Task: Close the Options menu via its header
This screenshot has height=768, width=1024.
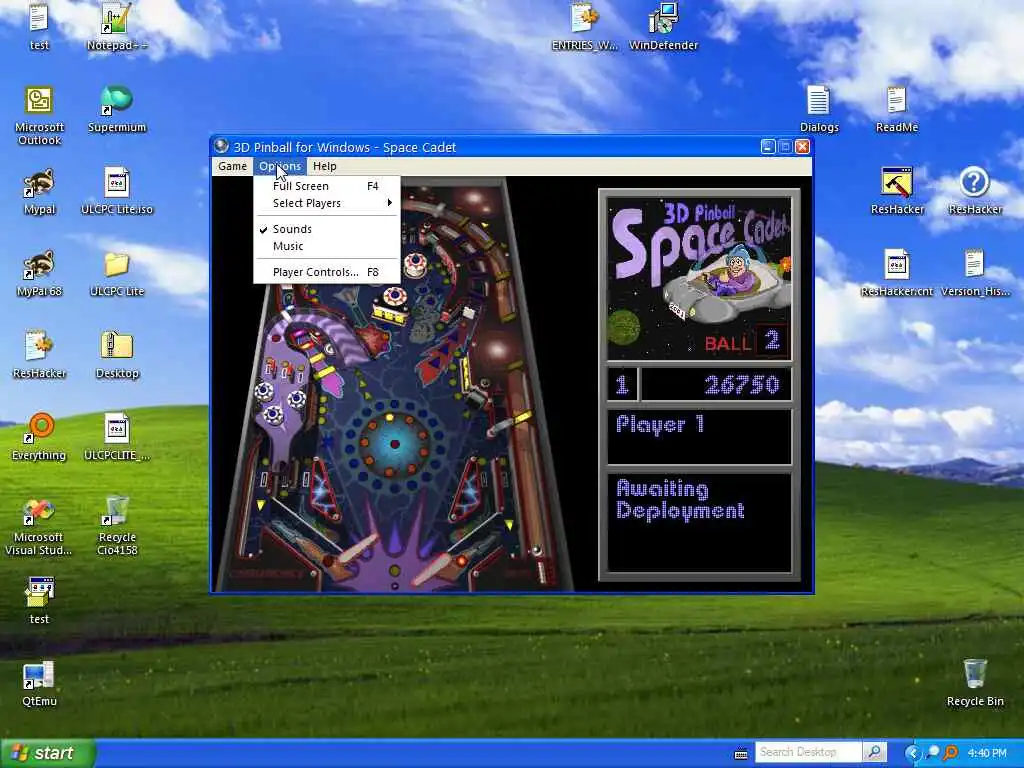Action: tap(280, 166)
